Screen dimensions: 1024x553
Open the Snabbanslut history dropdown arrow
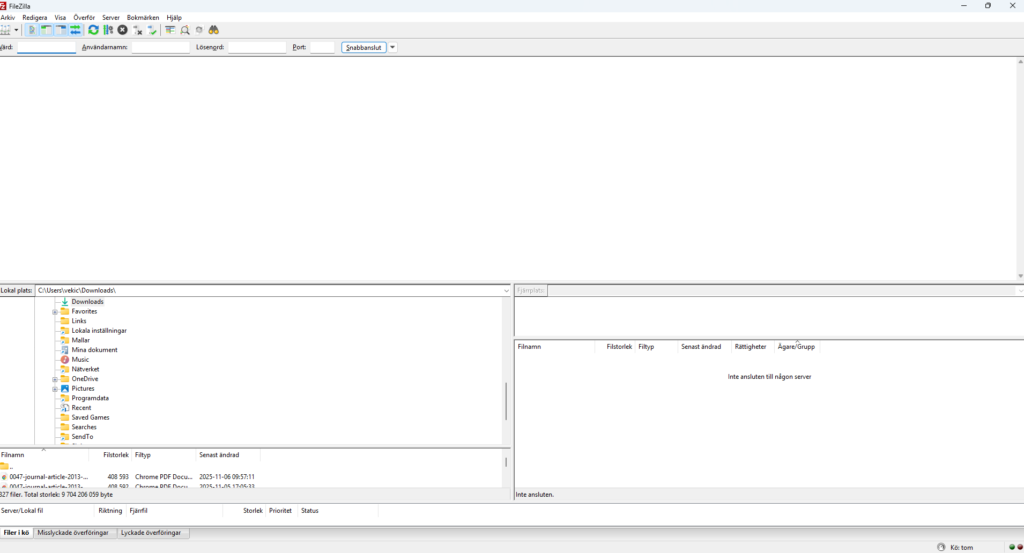click(393, 47)
